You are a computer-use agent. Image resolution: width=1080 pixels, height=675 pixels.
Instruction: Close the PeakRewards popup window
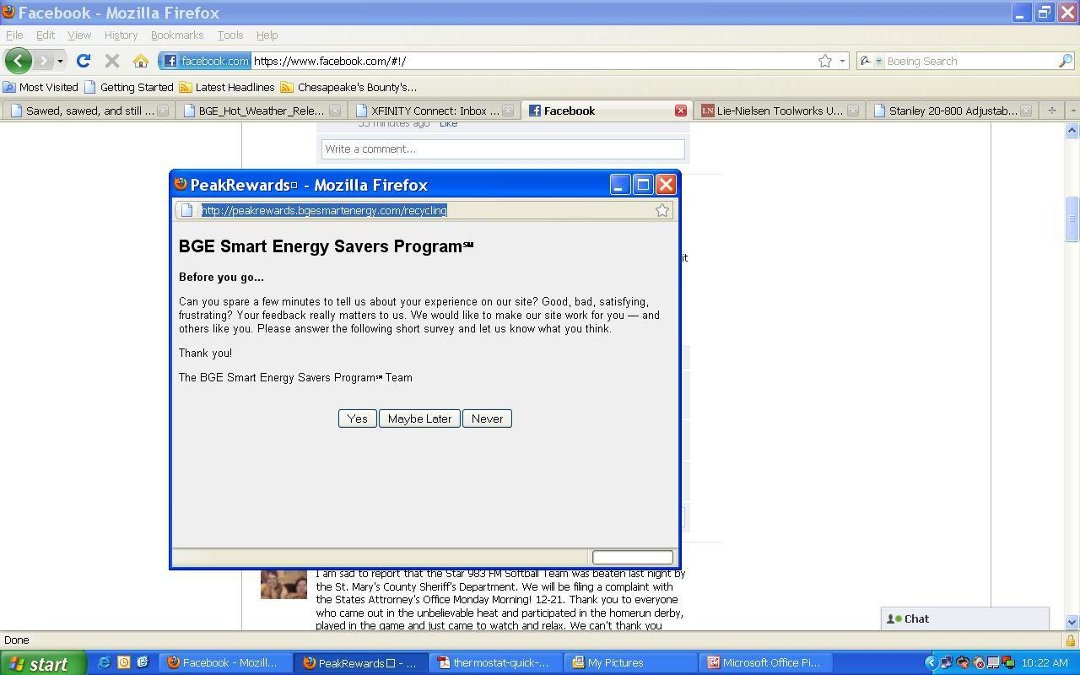665,185
